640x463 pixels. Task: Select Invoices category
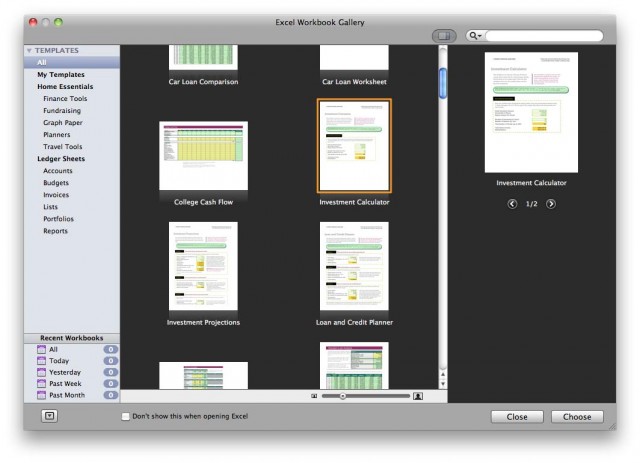[x=56, y=195]
